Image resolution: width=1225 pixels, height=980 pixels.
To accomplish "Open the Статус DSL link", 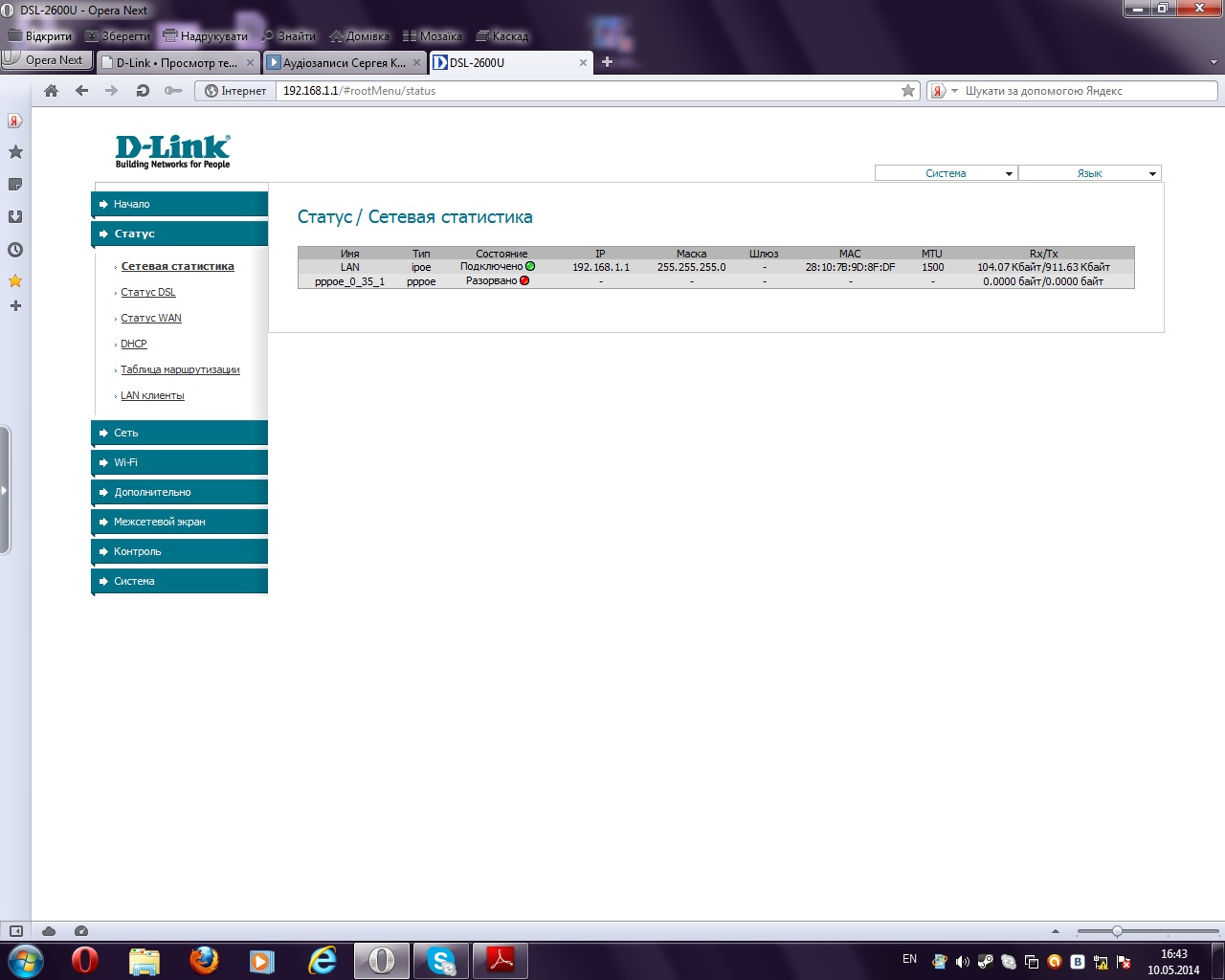I will [x=148, y=292].
